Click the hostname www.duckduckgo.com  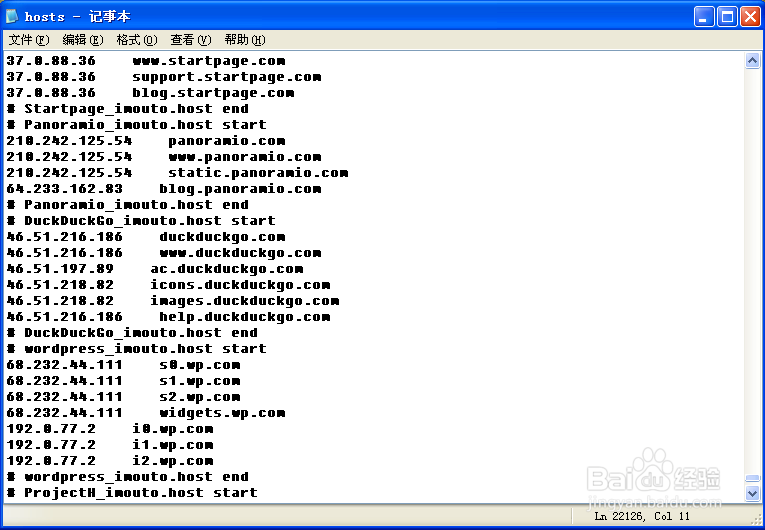pos(241,253)
